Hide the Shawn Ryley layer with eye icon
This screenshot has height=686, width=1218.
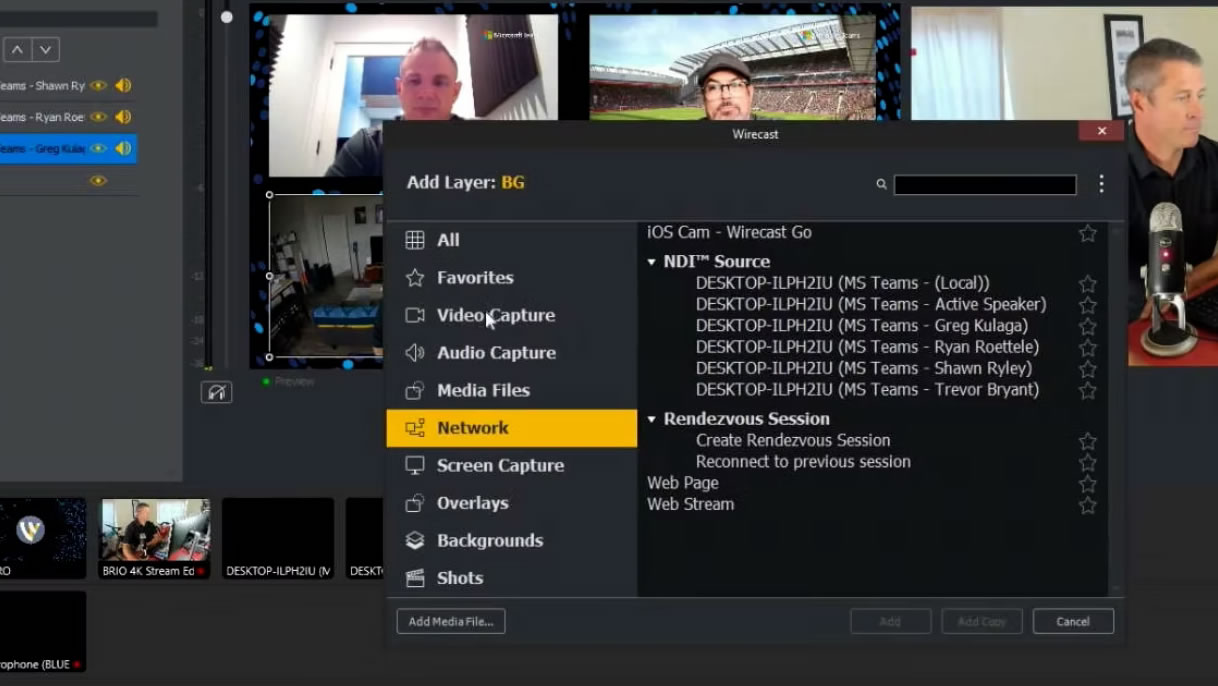[x=98, y=86]
